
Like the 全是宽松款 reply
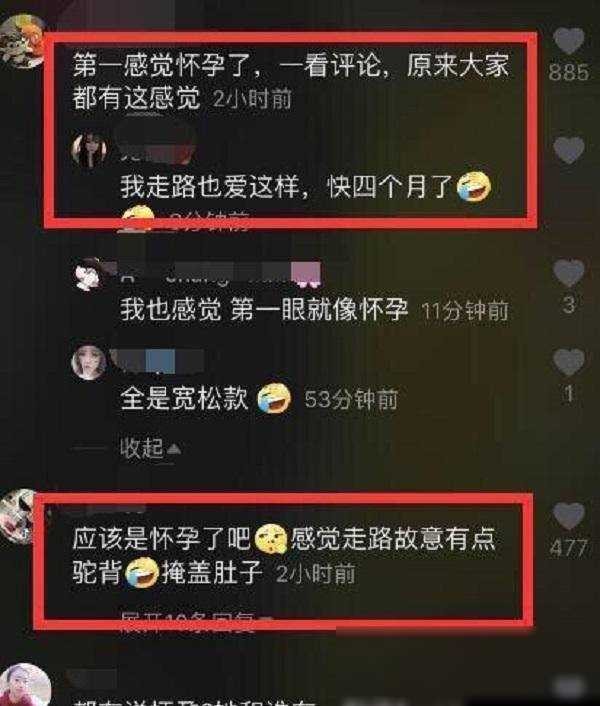point(569,362)
